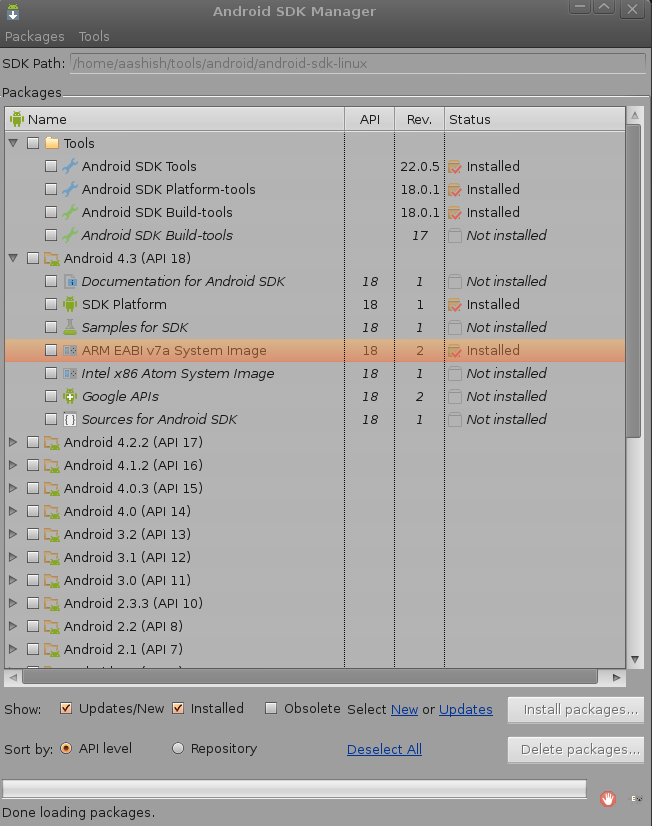Toggle the Installed show checkbox
The height and width of the screenshot is (826, 652).
(x=178, y=709)
